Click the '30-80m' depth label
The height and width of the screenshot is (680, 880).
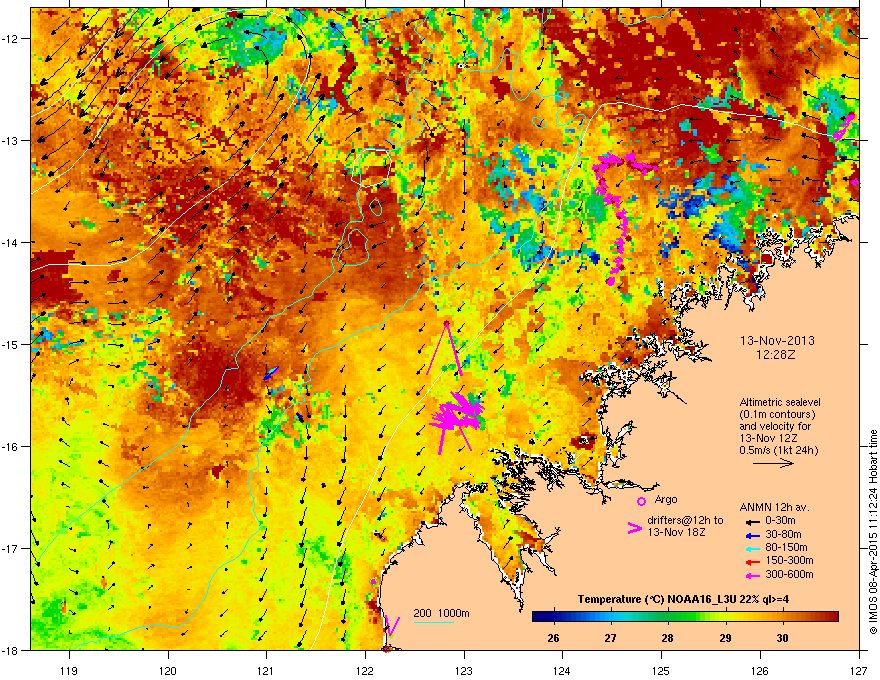783,535
